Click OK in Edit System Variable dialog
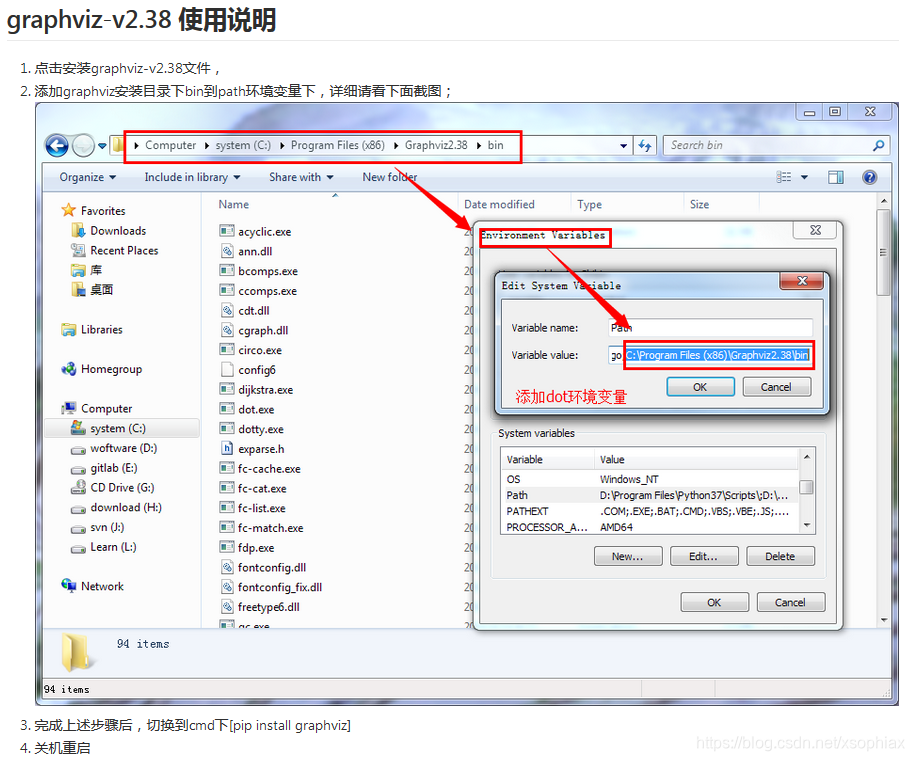The width and height of the screenshot is (914, 761). [x=700, y=387]
